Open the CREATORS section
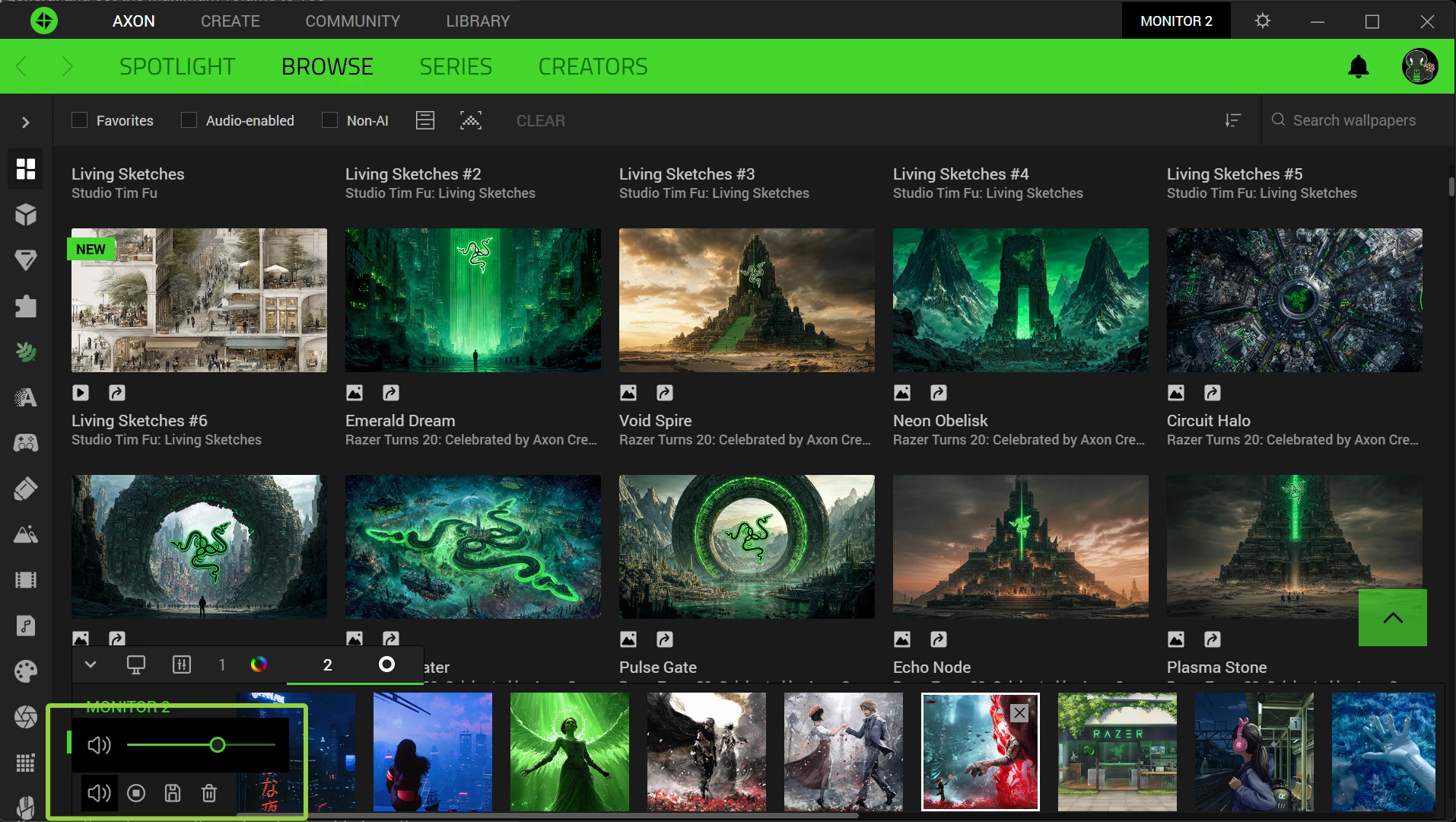 click(x=593, y=67)
